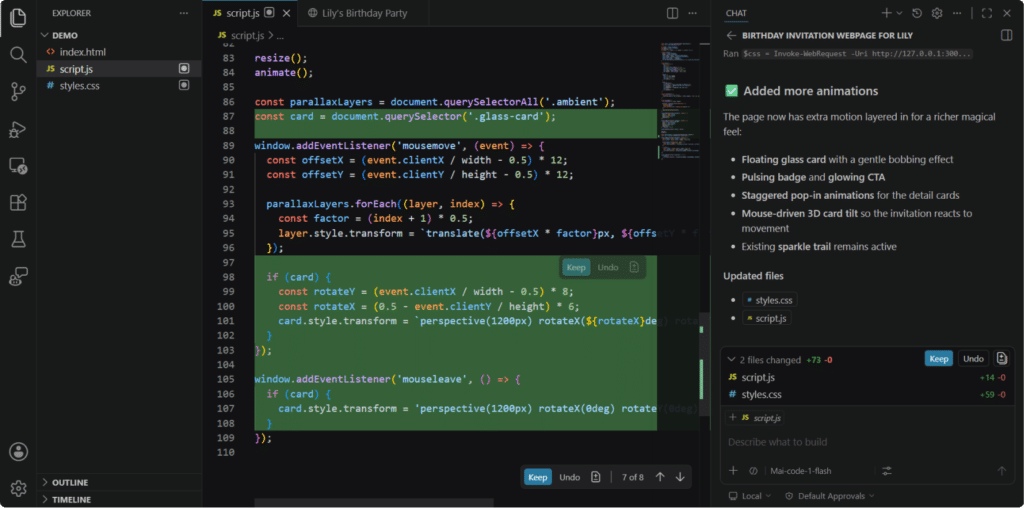Open the Source Control view
The image size is (1024, 508).
point(18,92)
